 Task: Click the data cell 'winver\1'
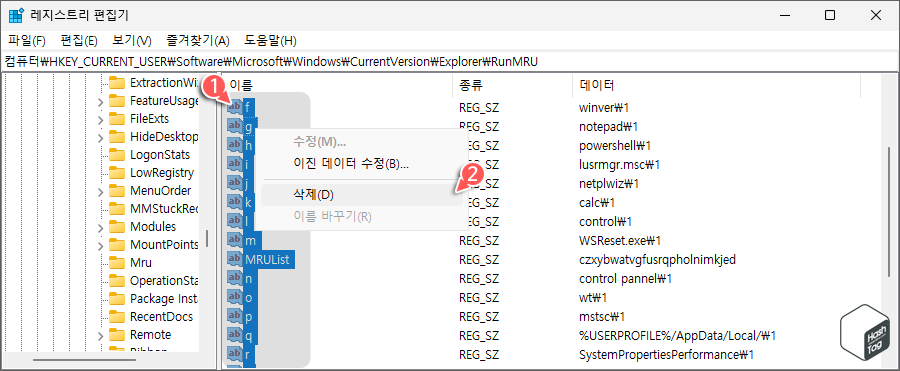(605, 107)
